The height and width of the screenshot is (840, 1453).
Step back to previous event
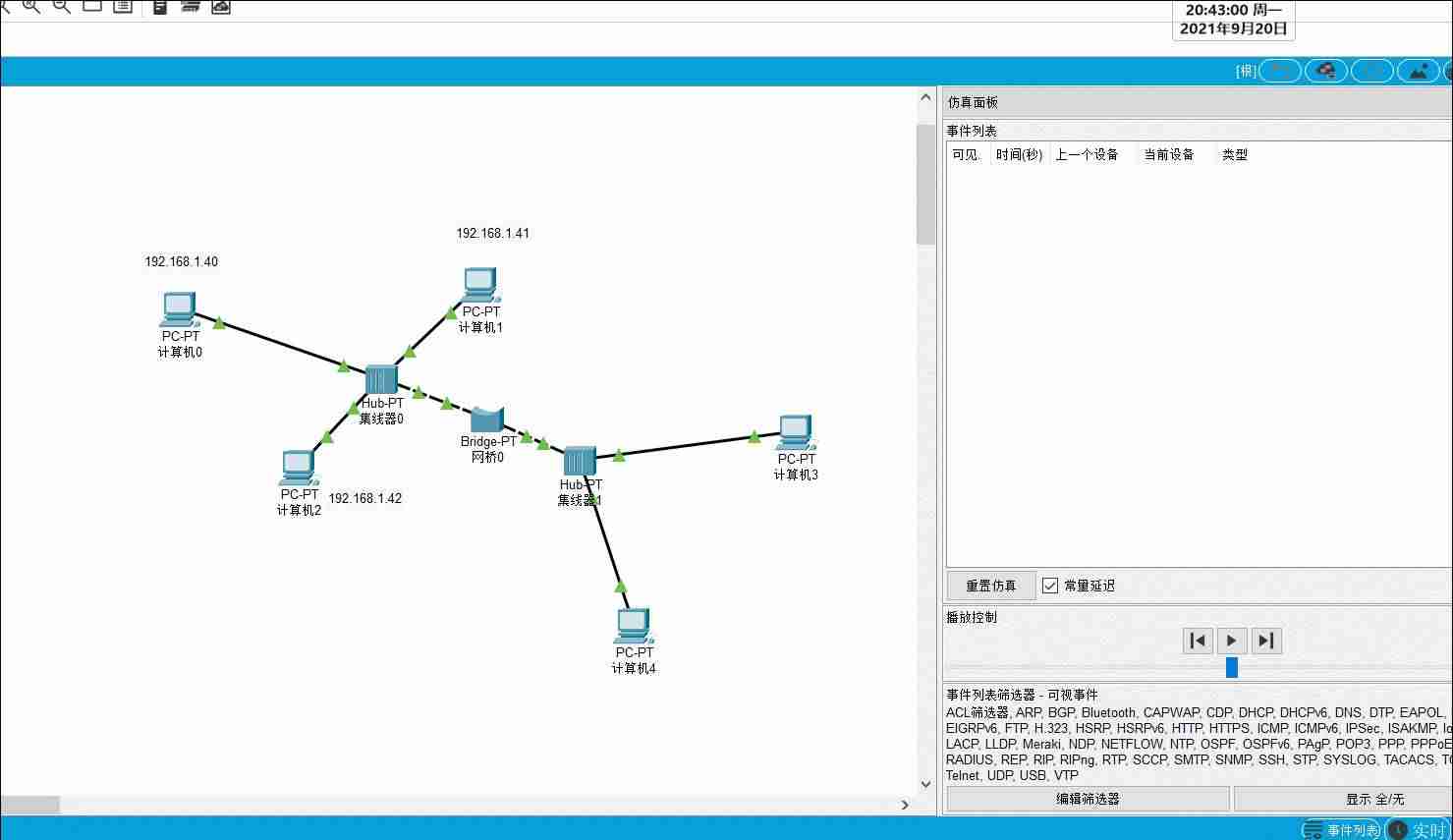pos(1198,641)
